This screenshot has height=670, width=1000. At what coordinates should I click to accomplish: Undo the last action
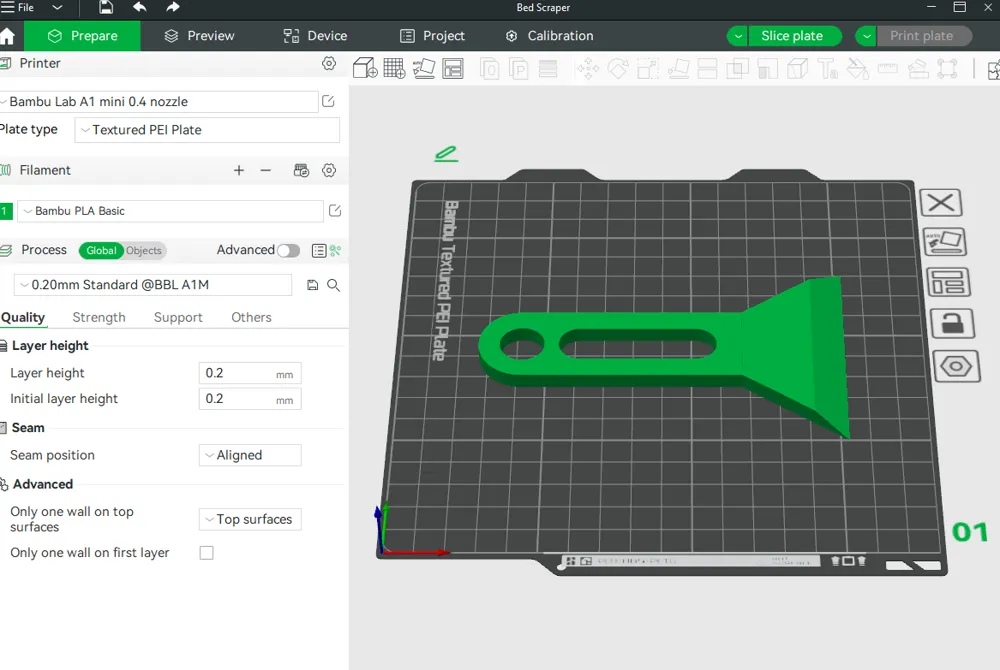140,8
